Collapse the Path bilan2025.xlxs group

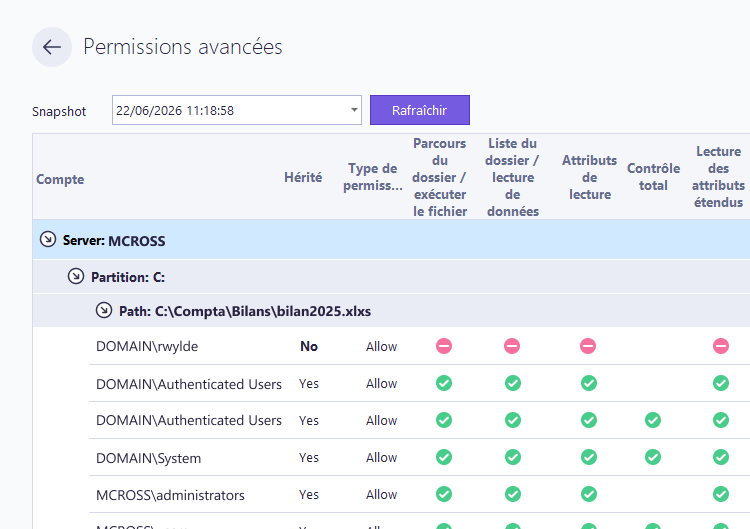tap(104, 310)
